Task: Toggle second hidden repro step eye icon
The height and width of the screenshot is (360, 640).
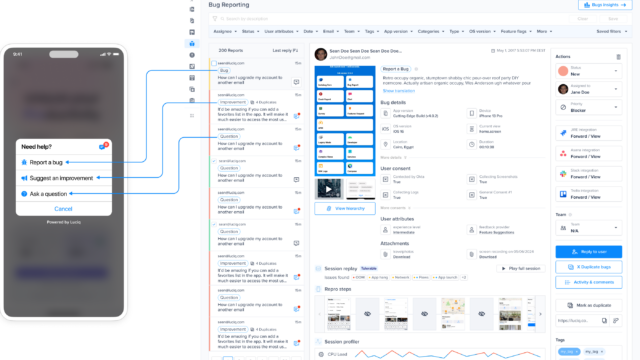Action: pos(424,314)
